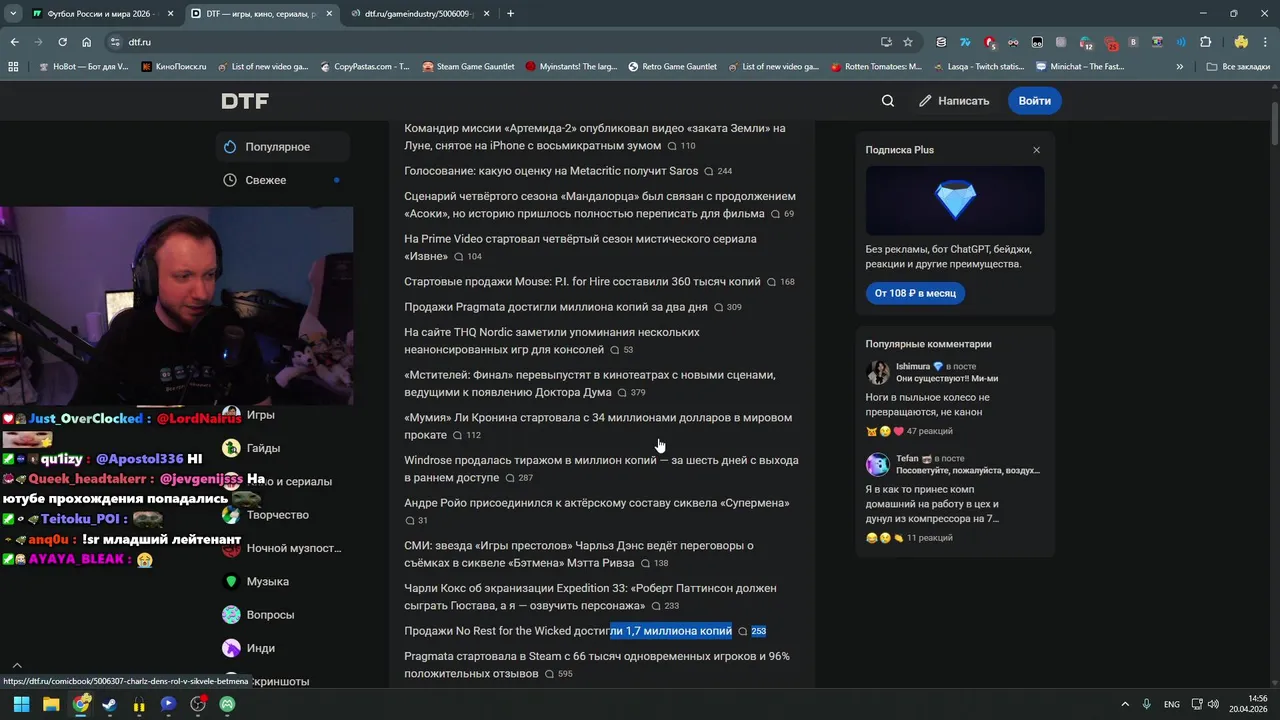Open the Chrome profile avatar
This screenshot has height=720, width=1280.
(1241, 42)
